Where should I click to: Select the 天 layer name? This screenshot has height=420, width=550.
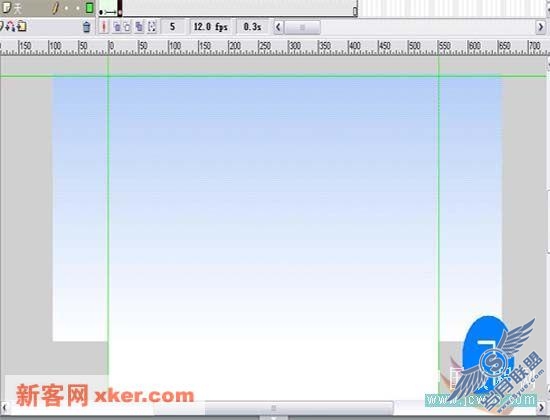[x=17, y=8]
